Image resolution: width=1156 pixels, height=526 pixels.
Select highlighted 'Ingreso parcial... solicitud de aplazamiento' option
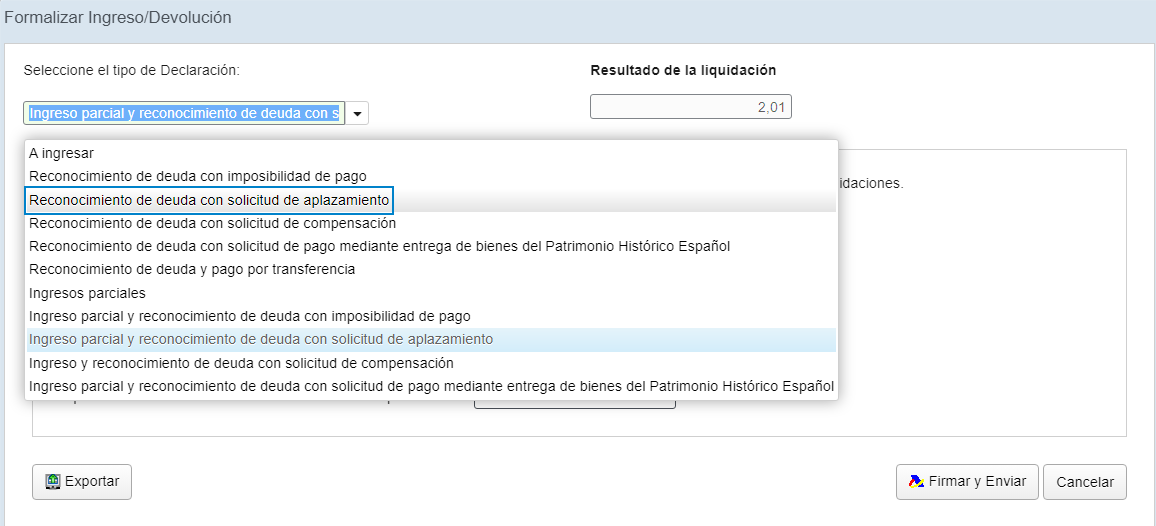431,340
